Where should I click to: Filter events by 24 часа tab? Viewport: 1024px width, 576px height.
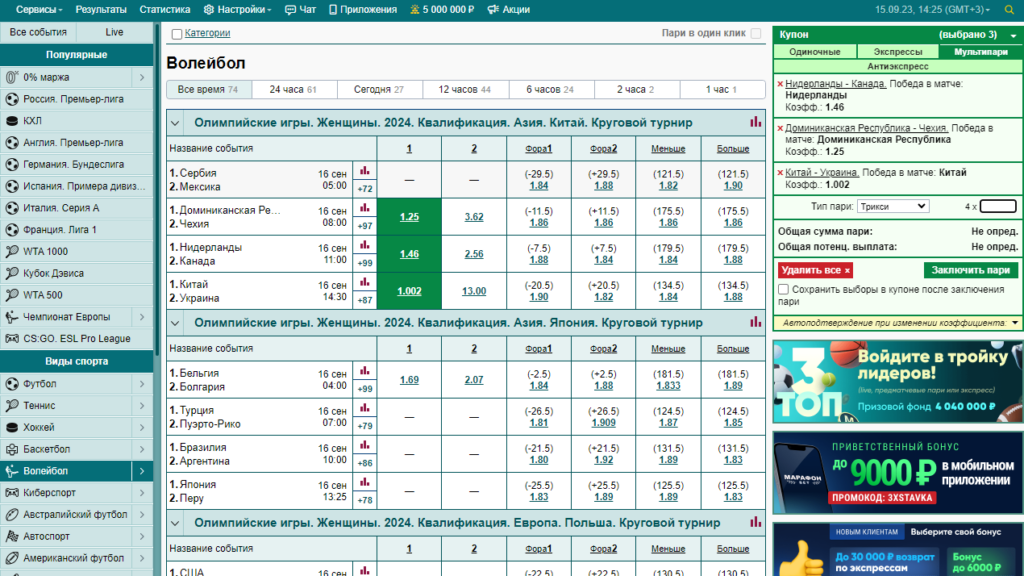point(294,89)
